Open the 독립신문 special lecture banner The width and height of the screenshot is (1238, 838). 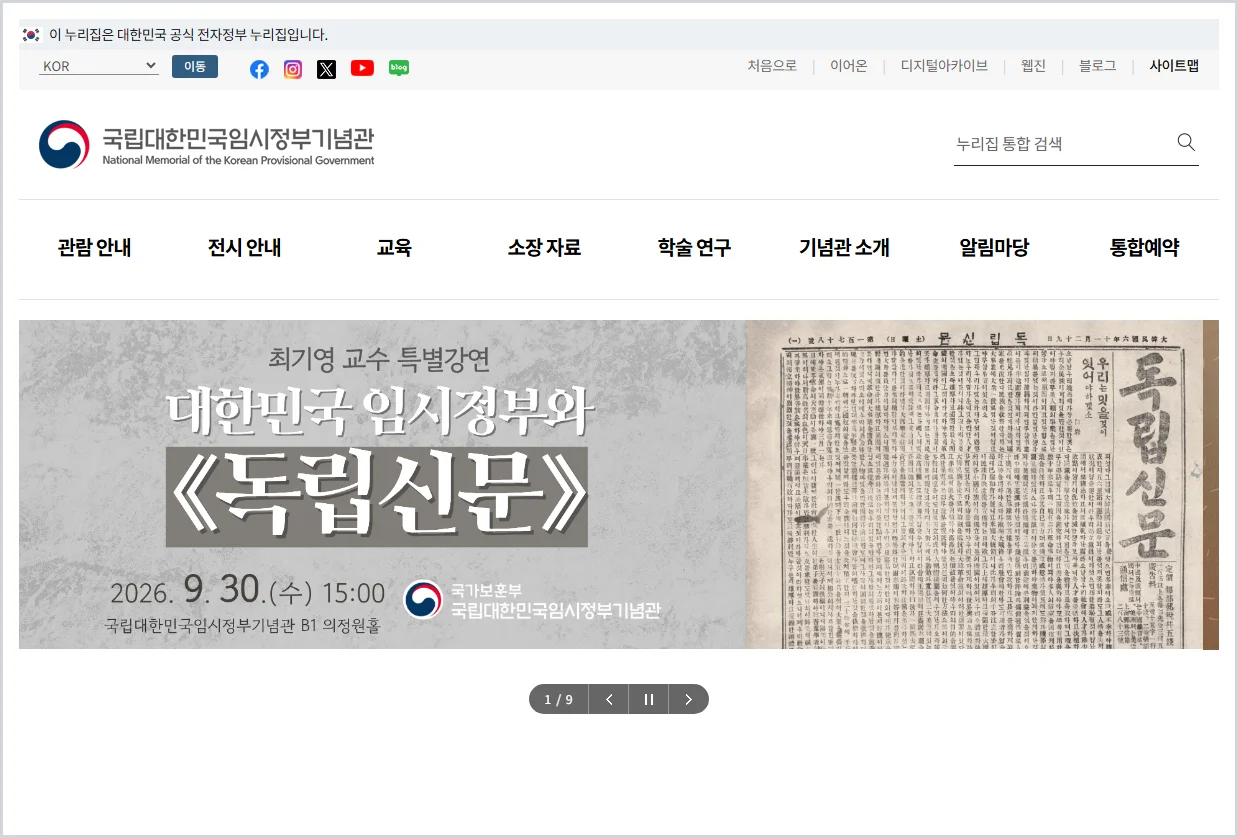click(x=619, y=484)
